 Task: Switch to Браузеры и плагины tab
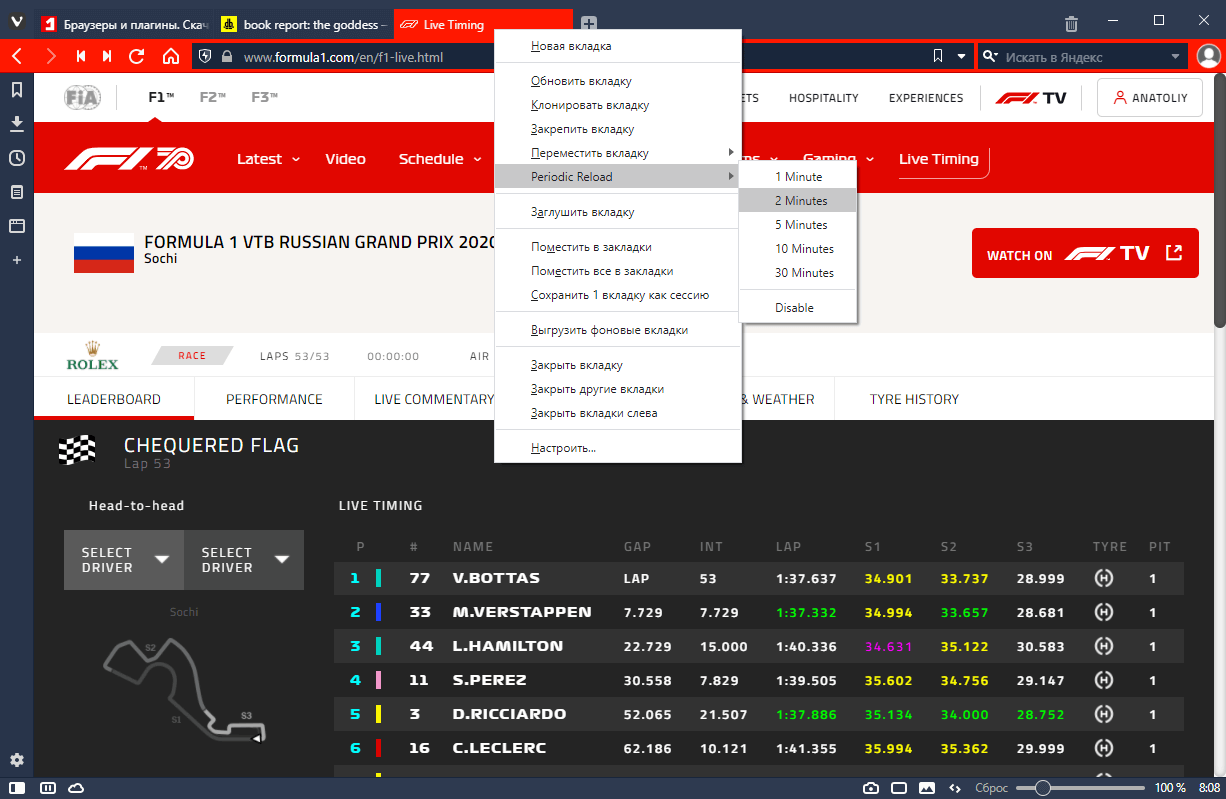coord(124,24)
